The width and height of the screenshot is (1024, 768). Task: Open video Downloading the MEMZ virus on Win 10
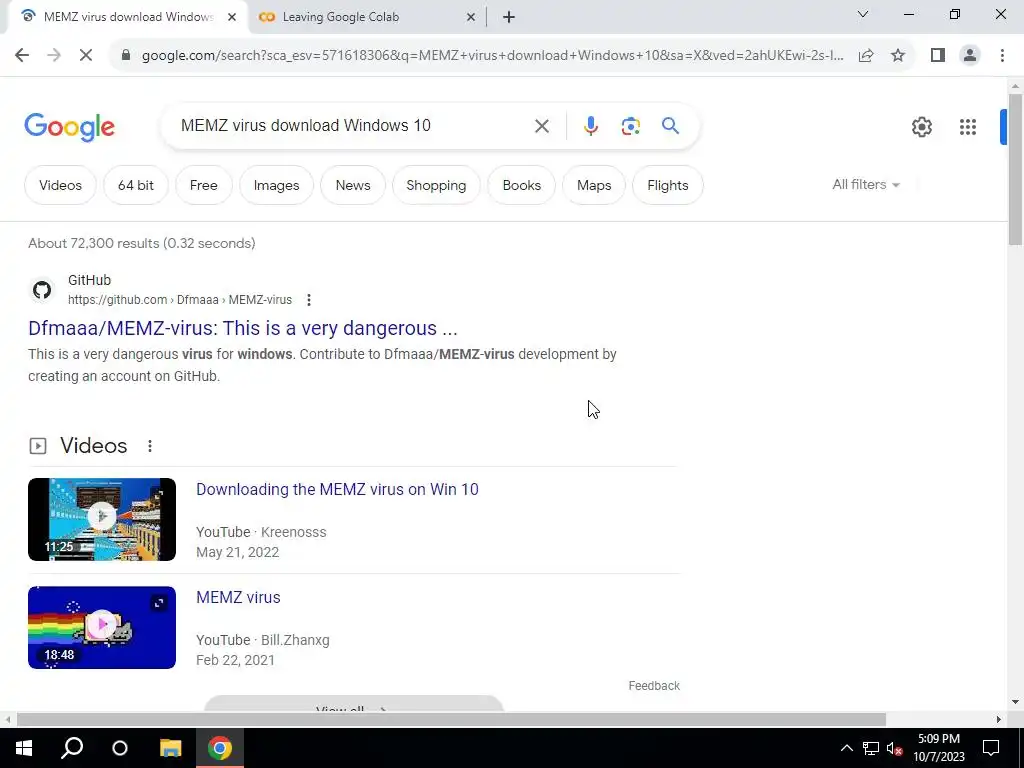click(337, 489)
